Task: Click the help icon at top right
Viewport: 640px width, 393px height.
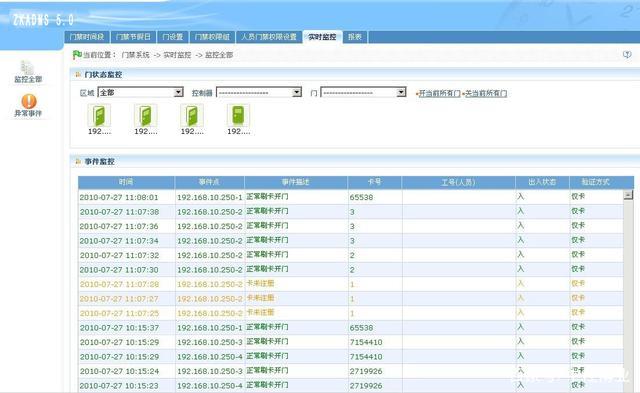Action: [x=627, y=54]
